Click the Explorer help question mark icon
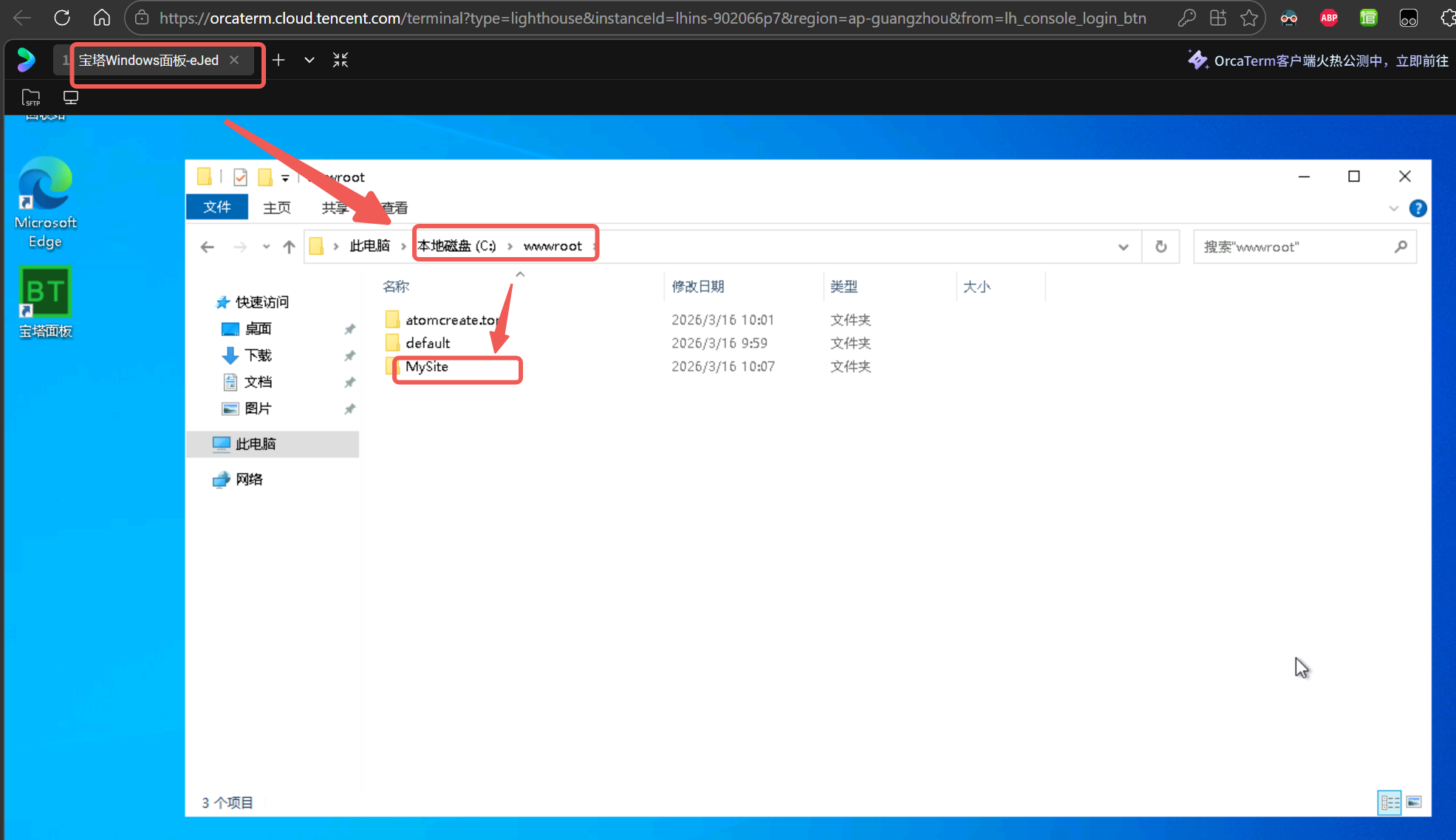 click(x=1418, y=208)
